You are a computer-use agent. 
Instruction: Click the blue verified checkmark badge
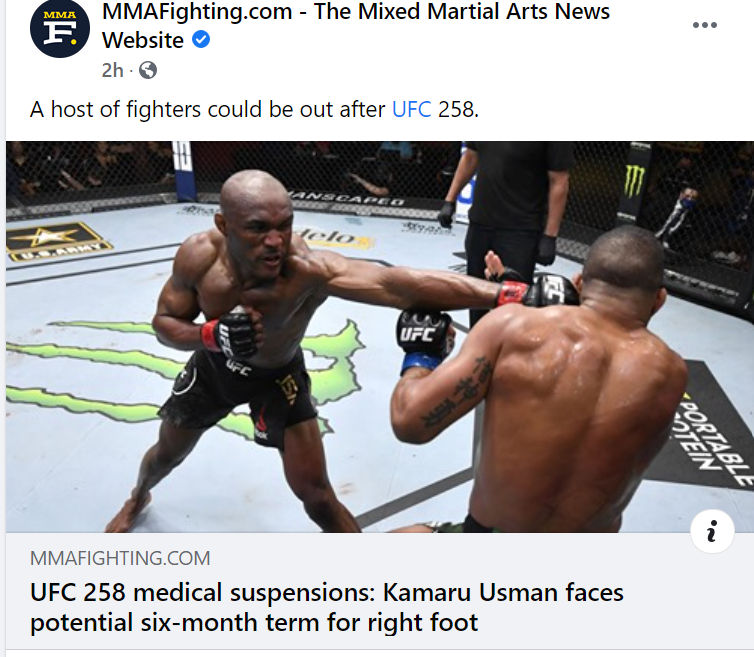point(201,39)
